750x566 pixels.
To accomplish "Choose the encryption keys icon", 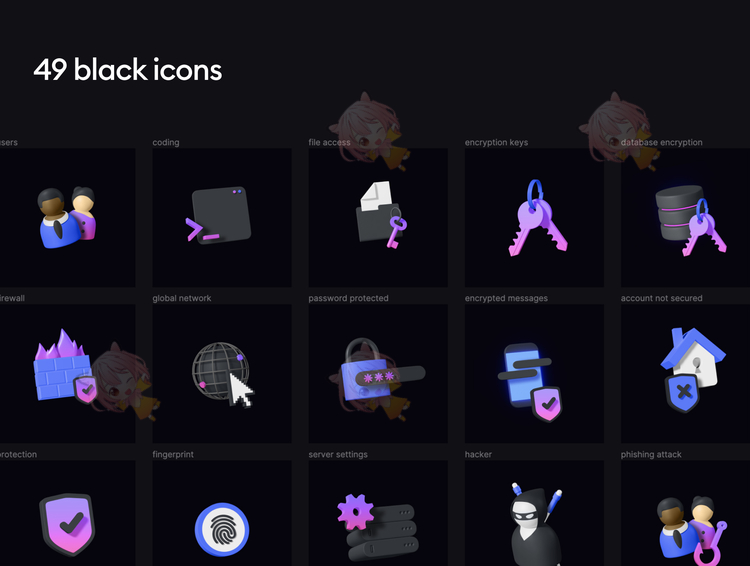I will coord(538,218).
